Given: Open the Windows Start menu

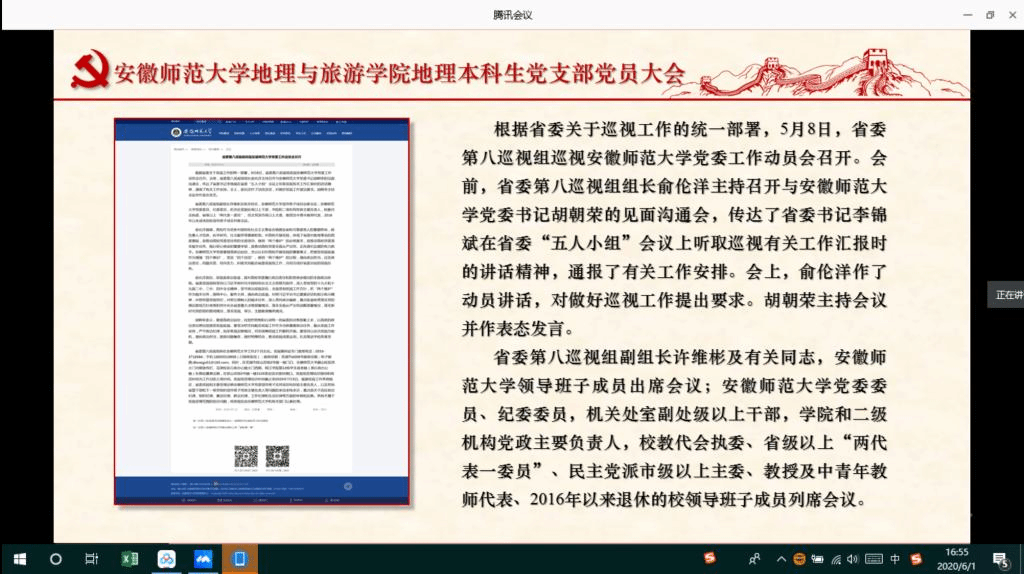Looking at the screenshot, I should pos(19,558).
